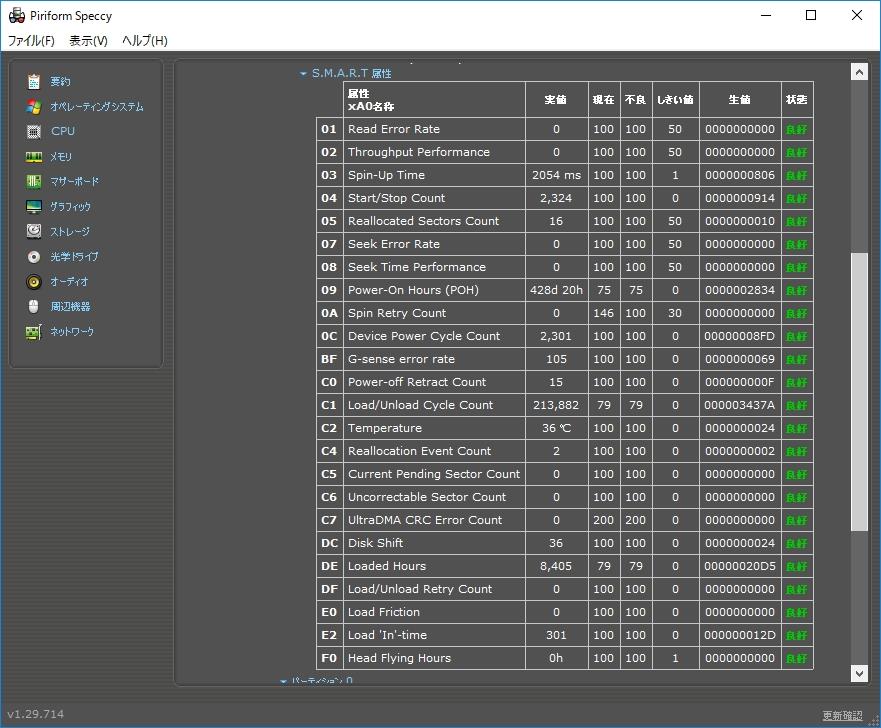The width and height of the screenshot is (881, 728).
Task: Select the Seek Error Rate attribute name
Action: point(394,244)
